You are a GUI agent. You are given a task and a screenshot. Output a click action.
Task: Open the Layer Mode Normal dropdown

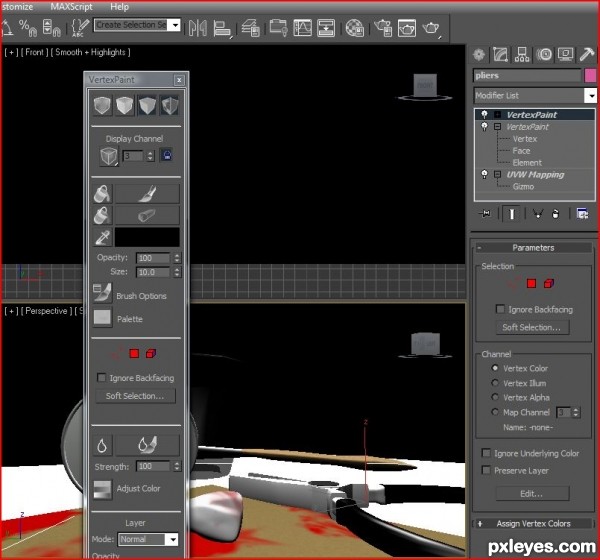(148, 539)
